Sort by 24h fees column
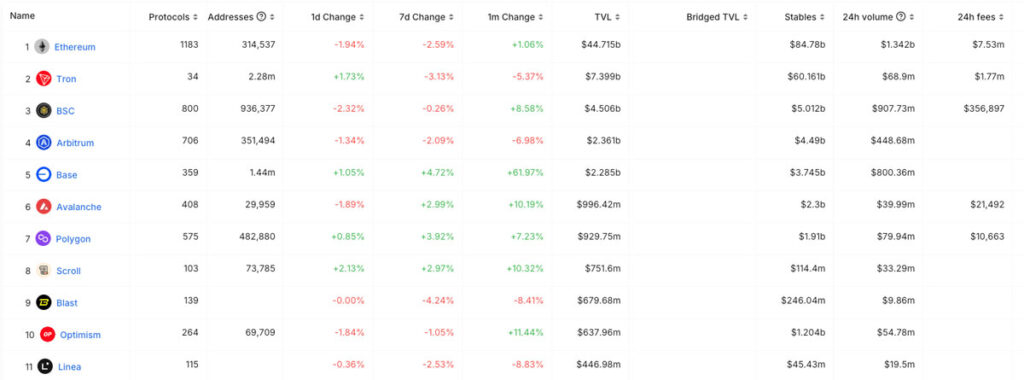Image resolution: width=1024 pixels, height=380 pixels. tap(981, 17)
